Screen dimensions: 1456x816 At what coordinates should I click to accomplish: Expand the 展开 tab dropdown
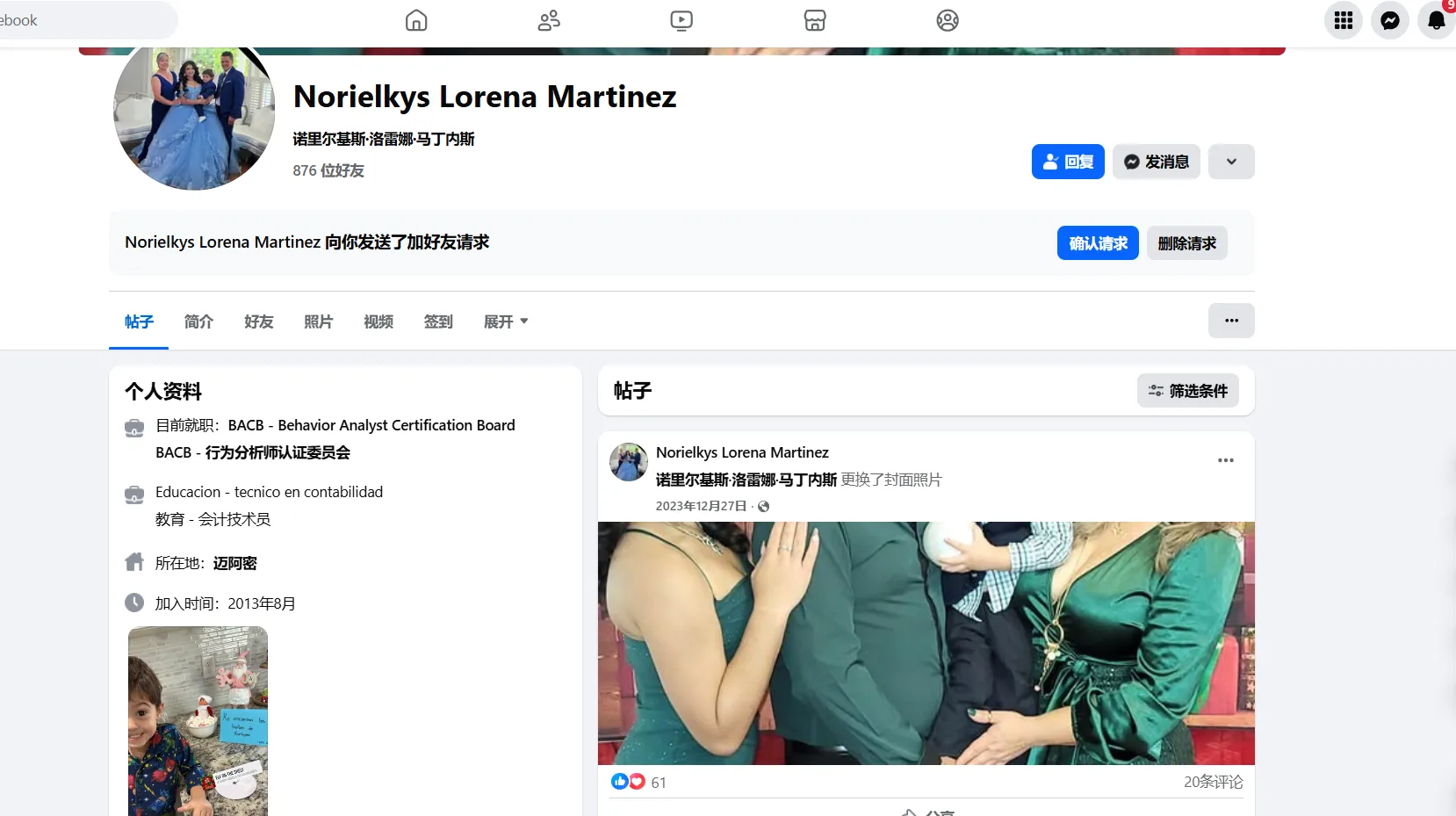tap(506, 321)
